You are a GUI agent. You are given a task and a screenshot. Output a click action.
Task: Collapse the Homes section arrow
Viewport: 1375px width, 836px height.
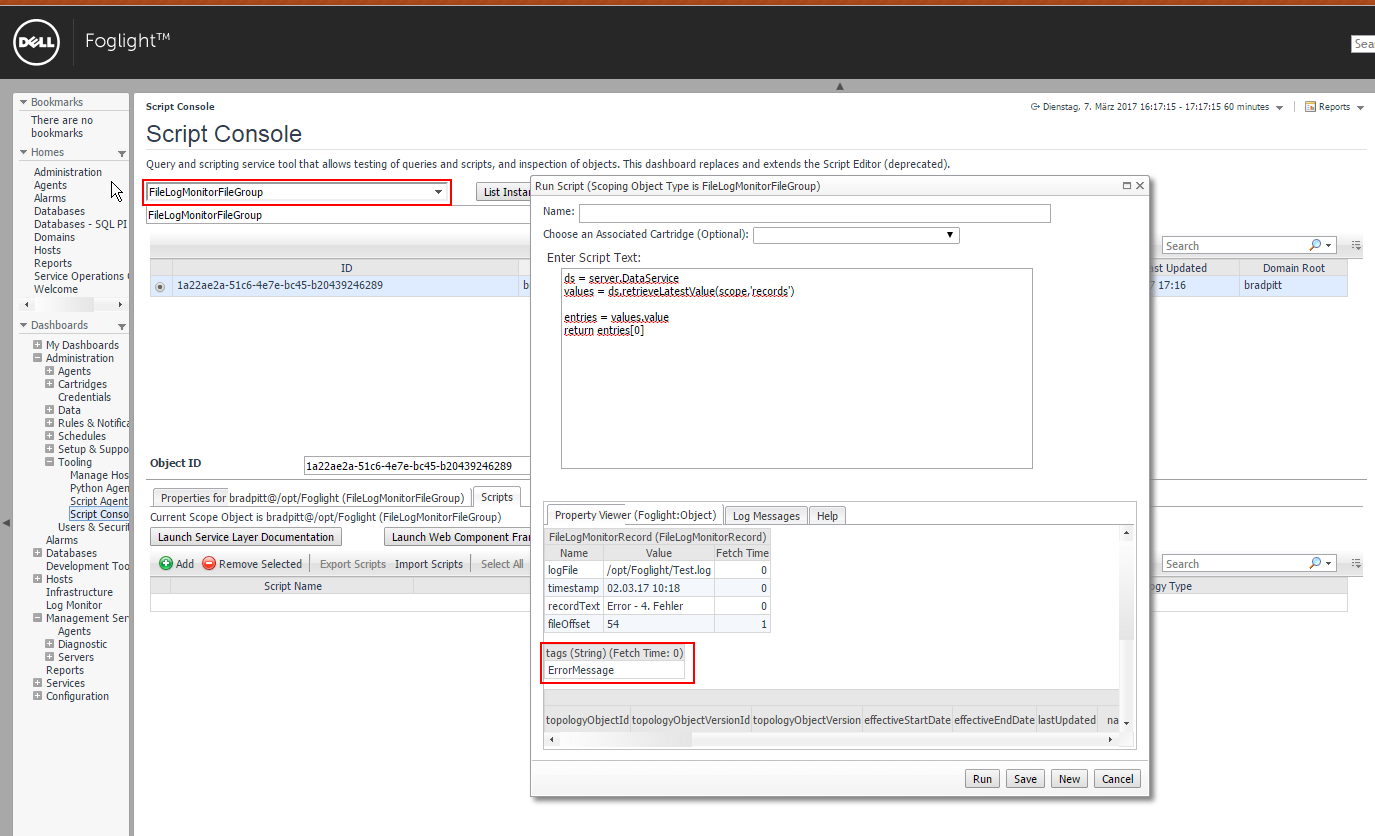click(x=23, y=152)
